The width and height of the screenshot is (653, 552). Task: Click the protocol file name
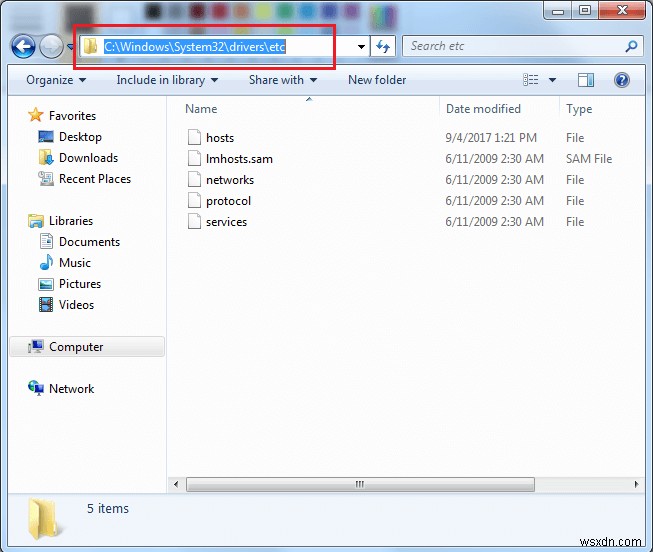(x=228, y=201)
